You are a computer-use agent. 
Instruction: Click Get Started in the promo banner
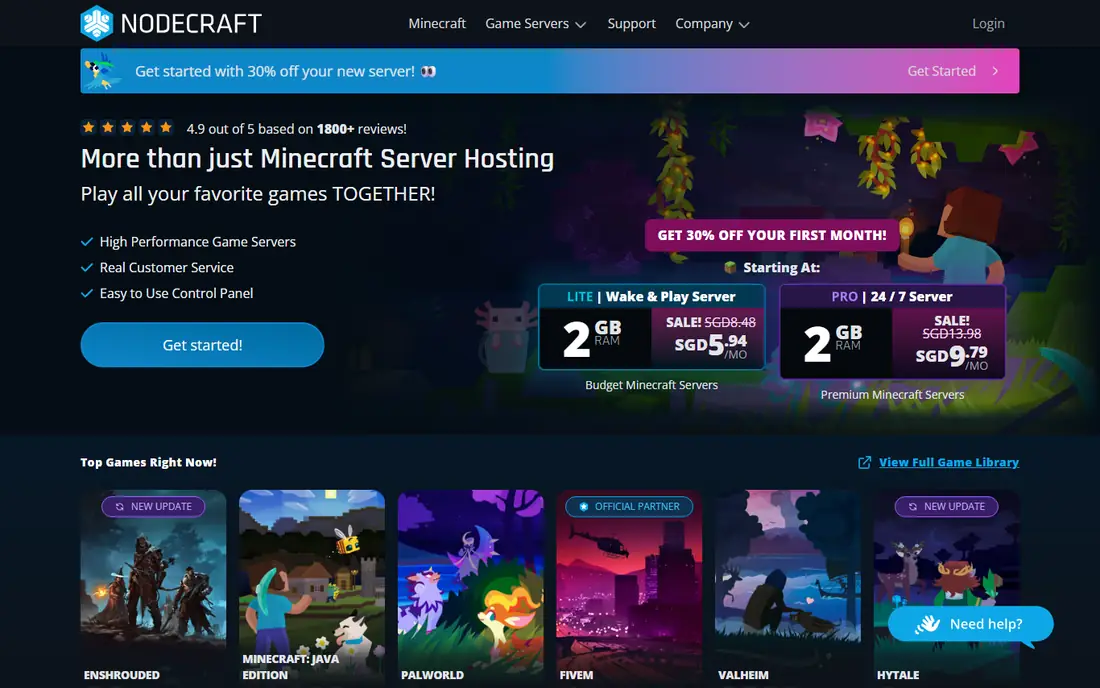tap(941, 71)
